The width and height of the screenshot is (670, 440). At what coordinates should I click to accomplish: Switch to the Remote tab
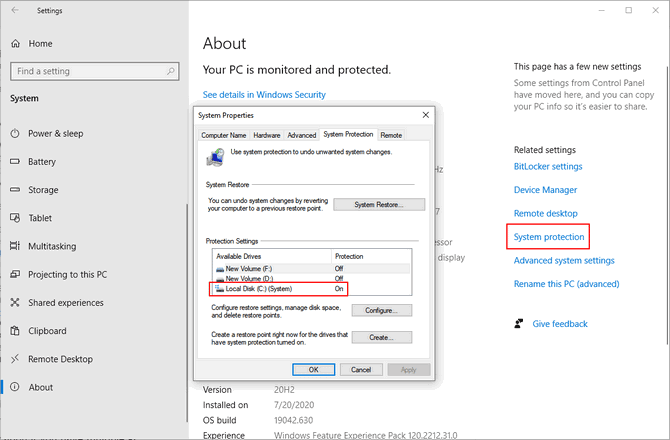point(391,135)
